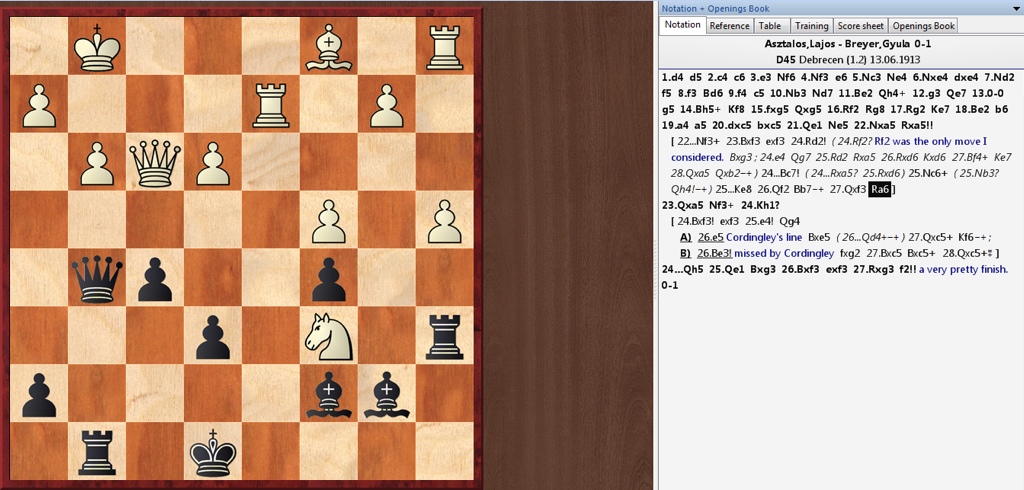Click the highlighted Ra6 move
The image size is (1024, 490).
(879, 189)
